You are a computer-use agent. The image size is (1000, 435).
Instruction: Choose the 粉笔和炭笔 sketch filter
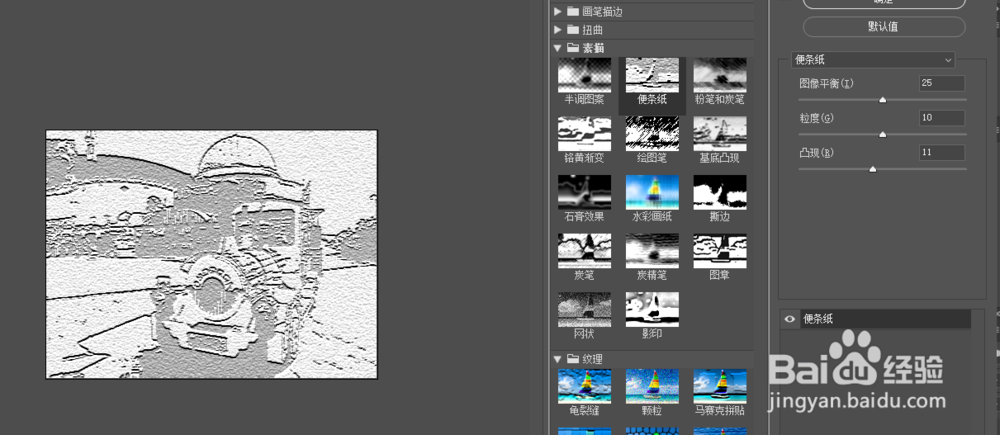pyautogui.click(x=720, y=75)
